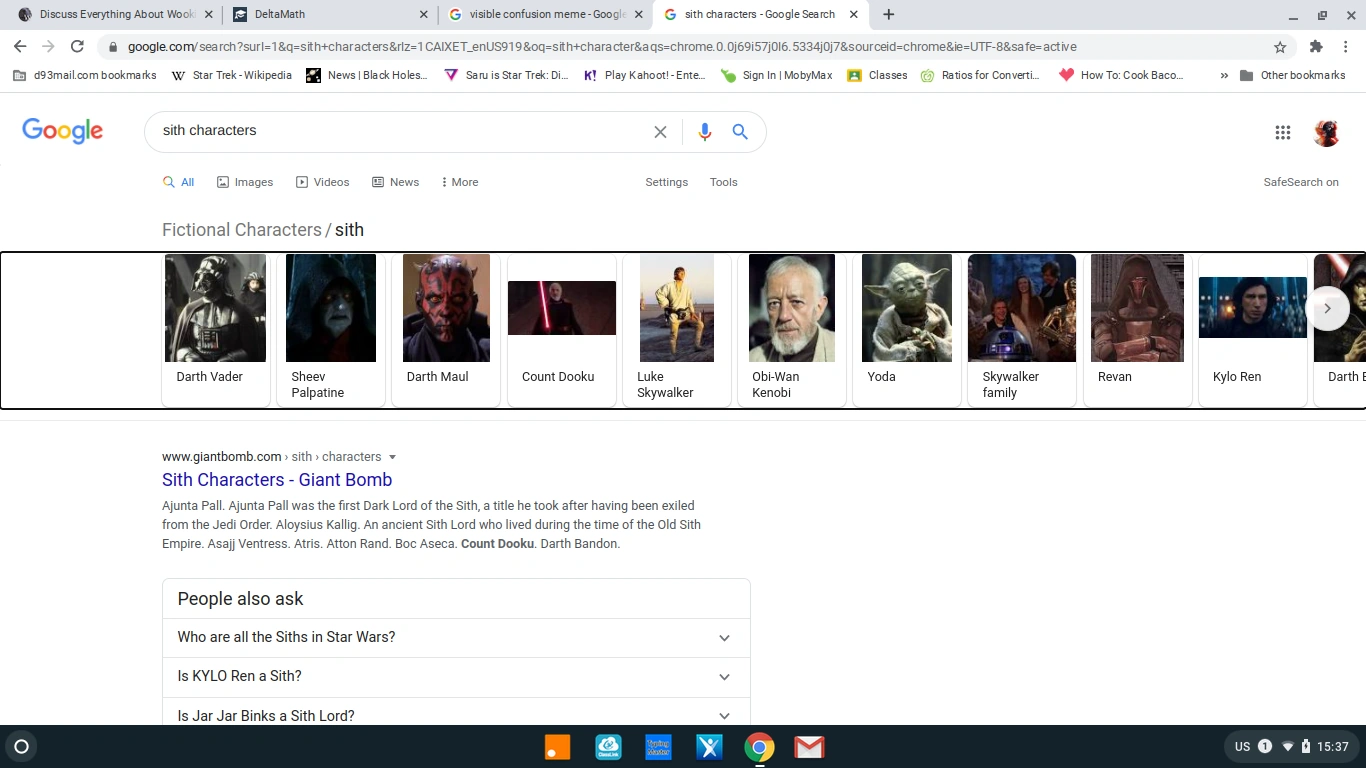This screenshot has width=1366, height=768.
Task: Open the More search options menu
Action: (459, 182)
